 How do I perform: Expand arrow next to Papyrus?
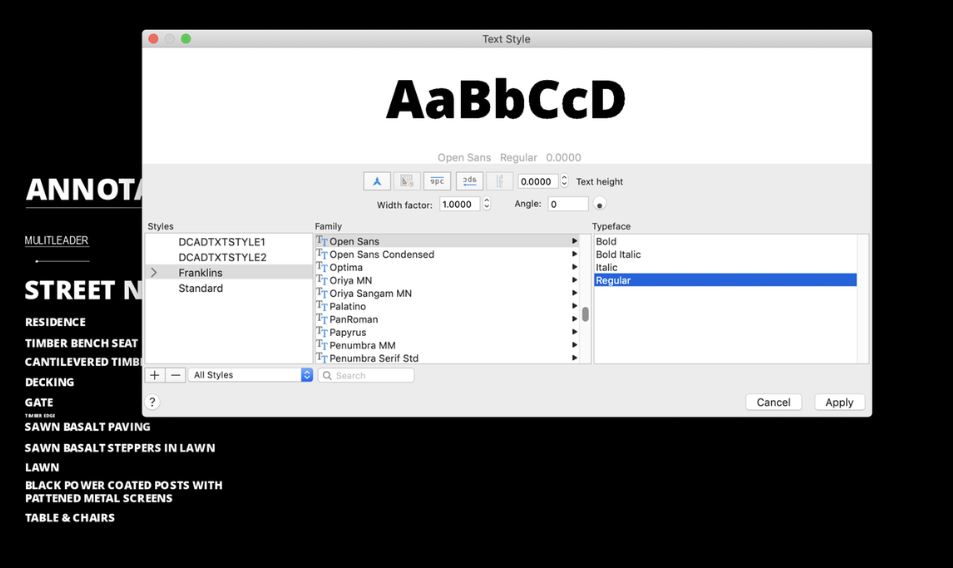[574, 332]
